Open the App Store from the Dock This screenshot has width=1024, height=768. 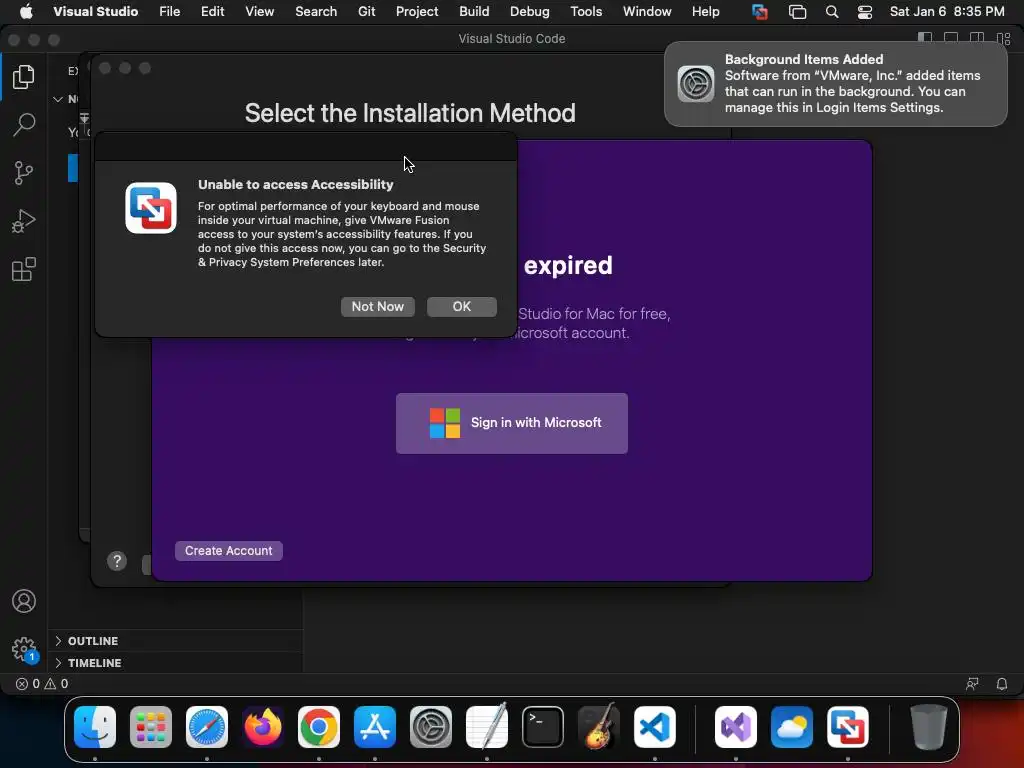click(x=375, y=727)
